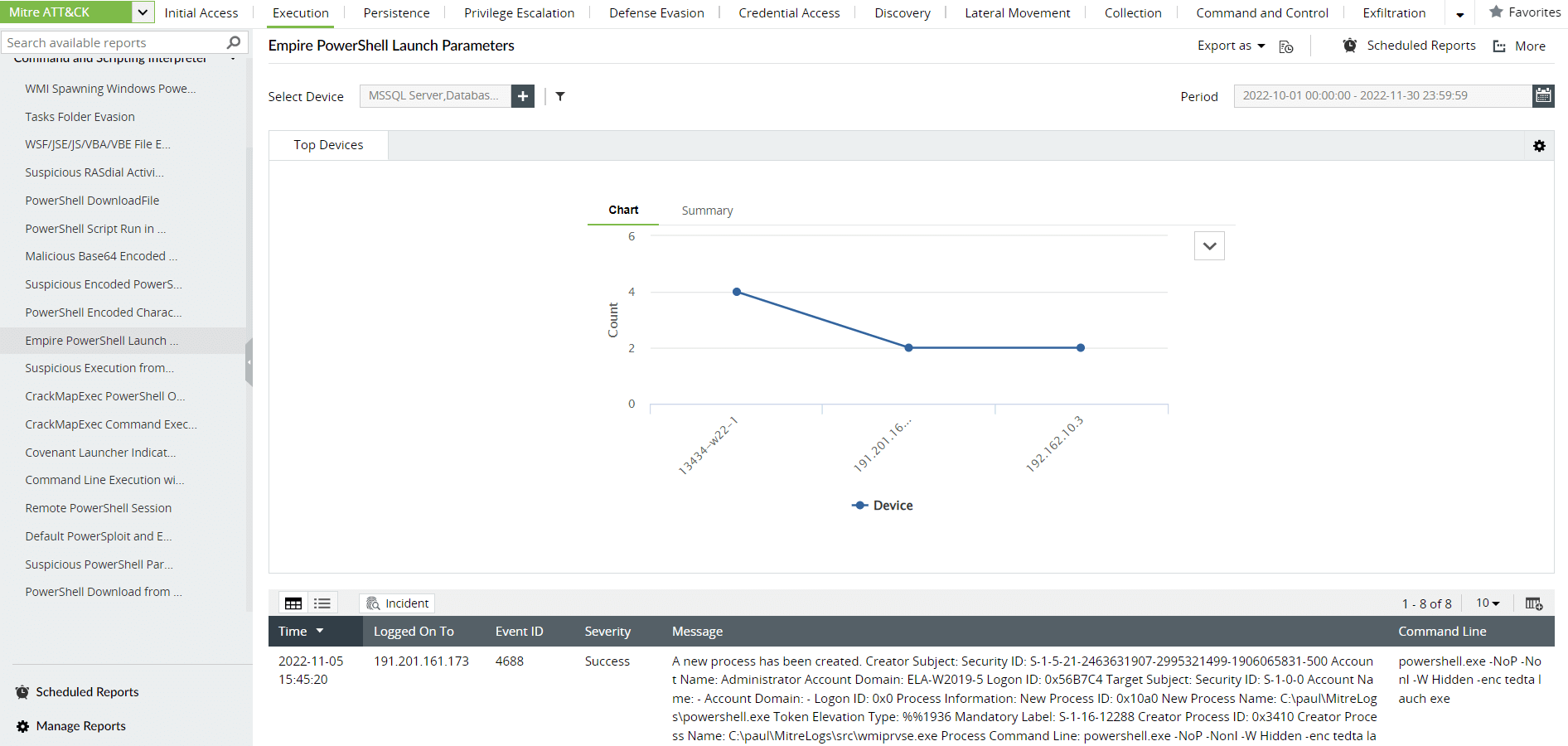Open the Tasks Folder Evasion report
1568x746 pixels.
80,117
